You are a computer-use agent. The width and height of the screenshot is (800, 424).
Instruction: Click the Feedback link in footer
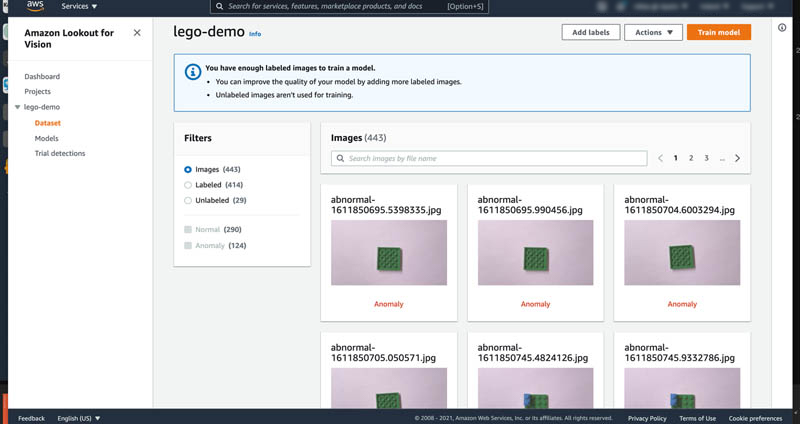tap(32, 418)
